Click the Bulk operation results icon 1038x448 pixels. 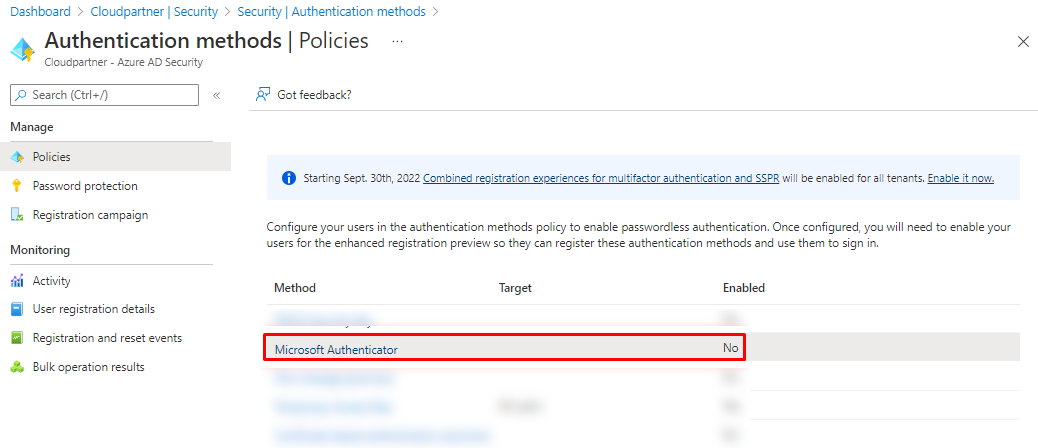tap(17, 367)
